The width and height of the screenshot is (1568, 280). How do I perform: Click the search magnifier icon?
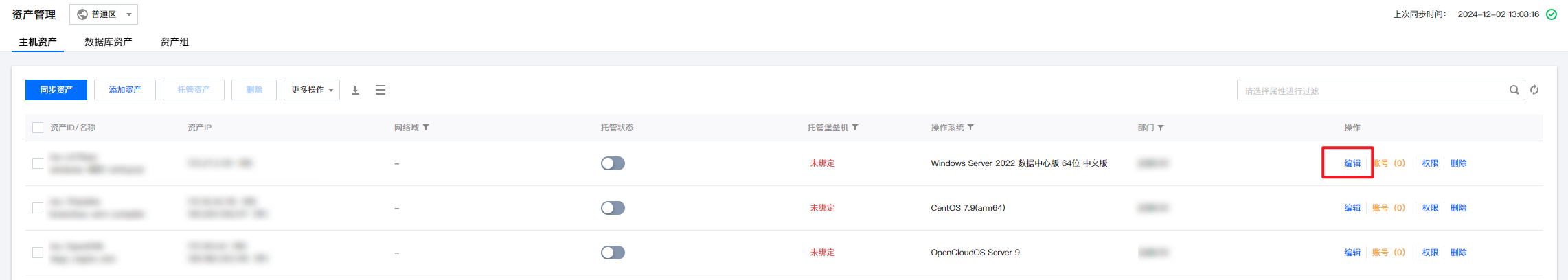(1514, 90)
